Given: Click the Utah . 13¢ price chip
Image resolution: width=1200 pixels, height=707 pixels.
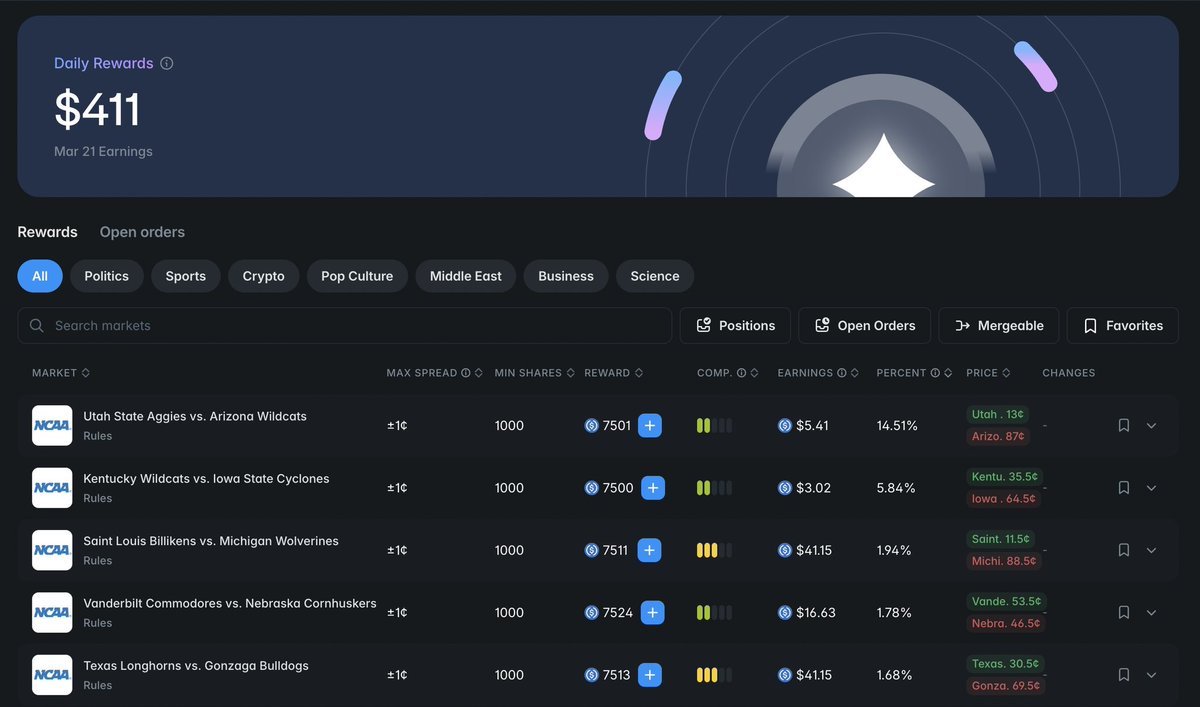Looking at the screenshot, I should 998,415.
